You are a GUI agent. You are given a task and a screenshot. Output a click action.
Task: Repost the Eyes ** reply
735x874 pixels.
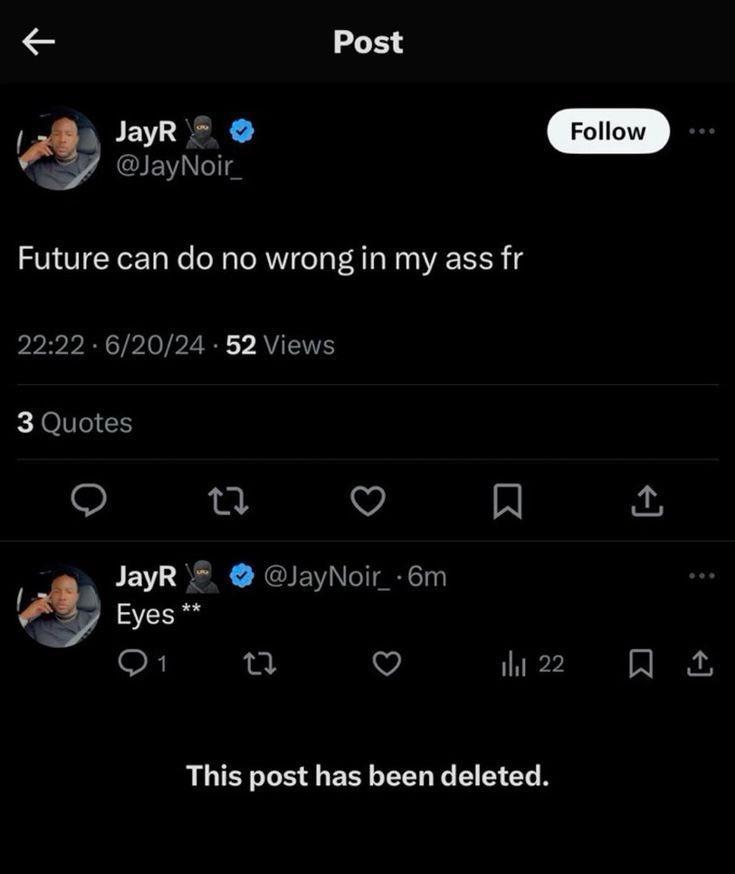point(260,664)
